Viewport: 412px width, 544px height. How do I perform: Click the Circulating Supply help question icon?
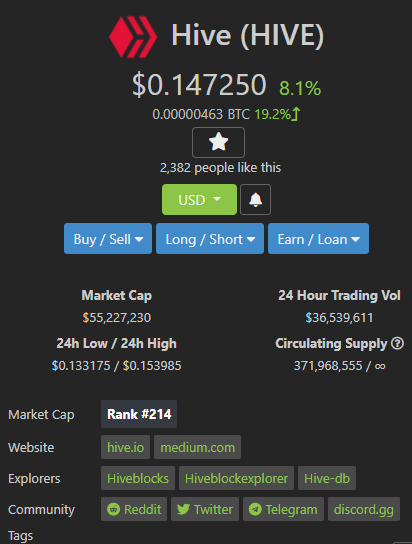pyautogui.click(x=397, y=343)
